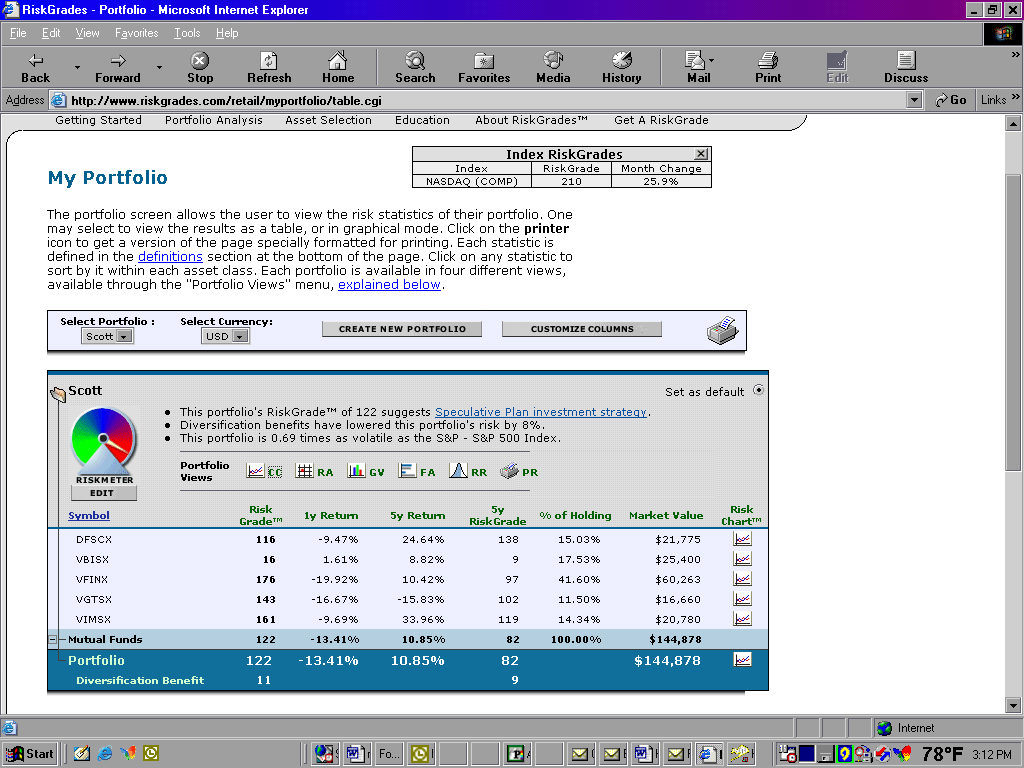The image size is (1024, 768).
Task: Open the Help menu
Action: pos(227,33)
